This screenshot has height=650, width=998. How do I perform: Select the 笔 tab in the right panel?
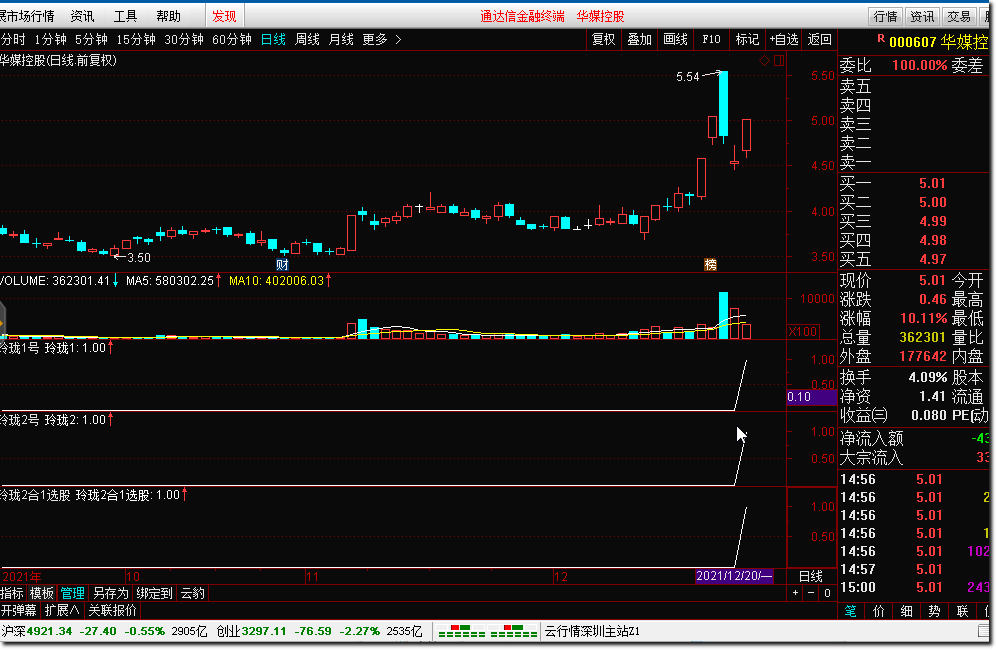851,611
